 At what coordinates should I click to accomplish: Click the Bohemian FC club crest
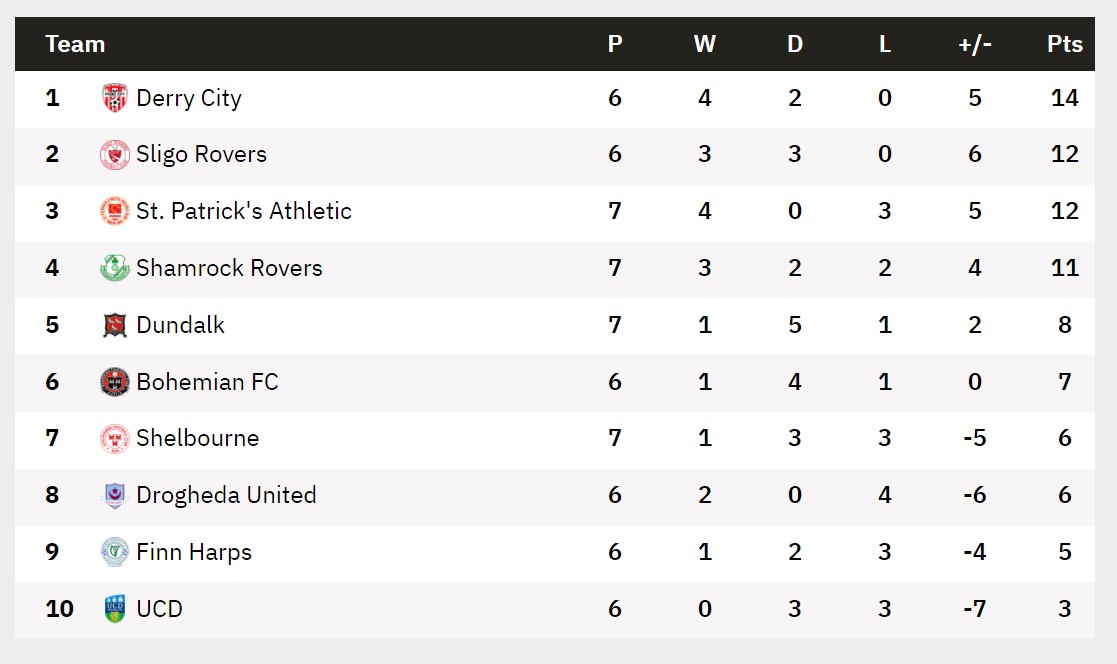pyautogui.click(x=115, y=382)
